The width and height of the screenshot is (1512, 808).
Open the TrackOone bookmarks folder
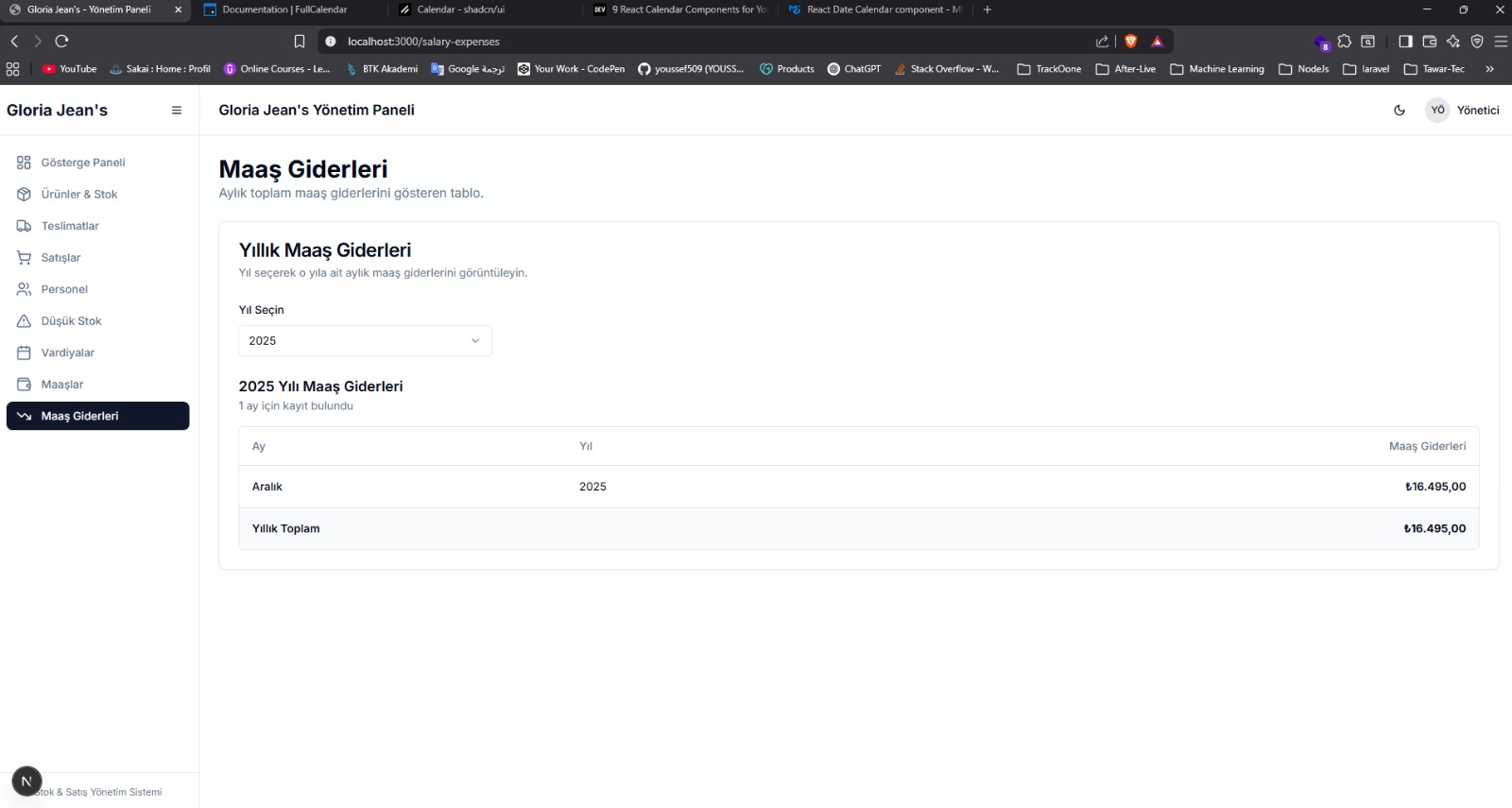tap(1049, 69)
